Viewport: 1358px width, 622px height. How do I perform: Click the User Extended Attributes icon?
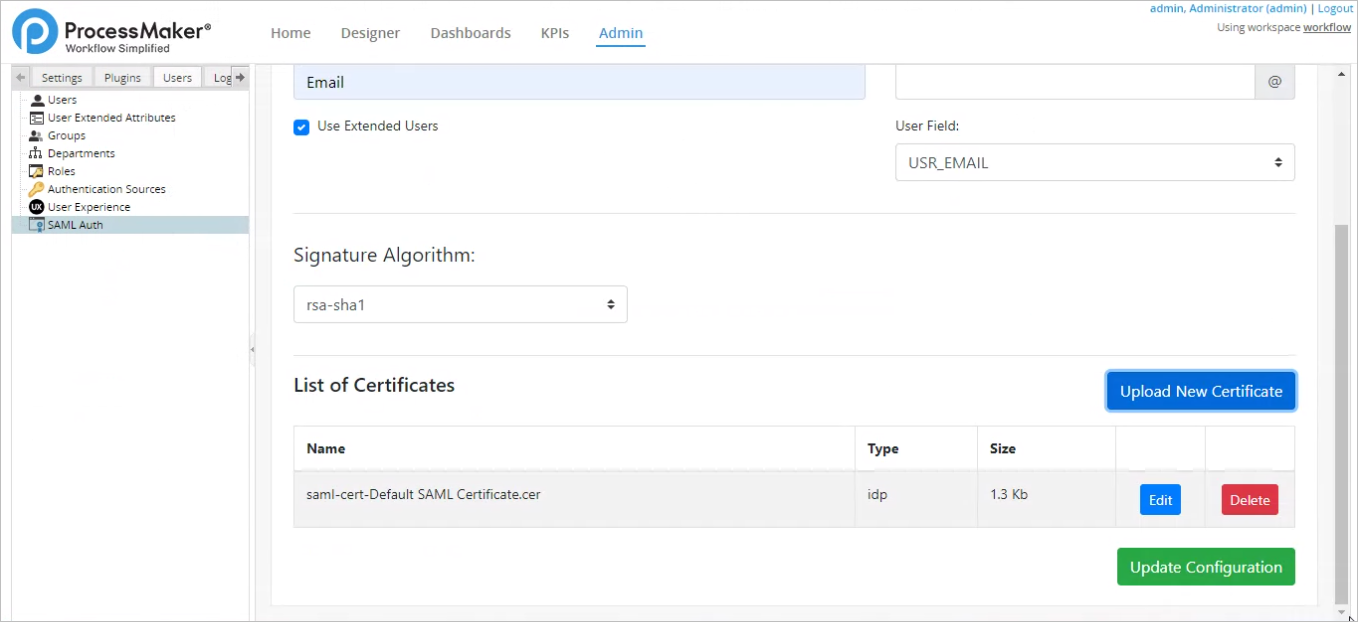[37, 118]
